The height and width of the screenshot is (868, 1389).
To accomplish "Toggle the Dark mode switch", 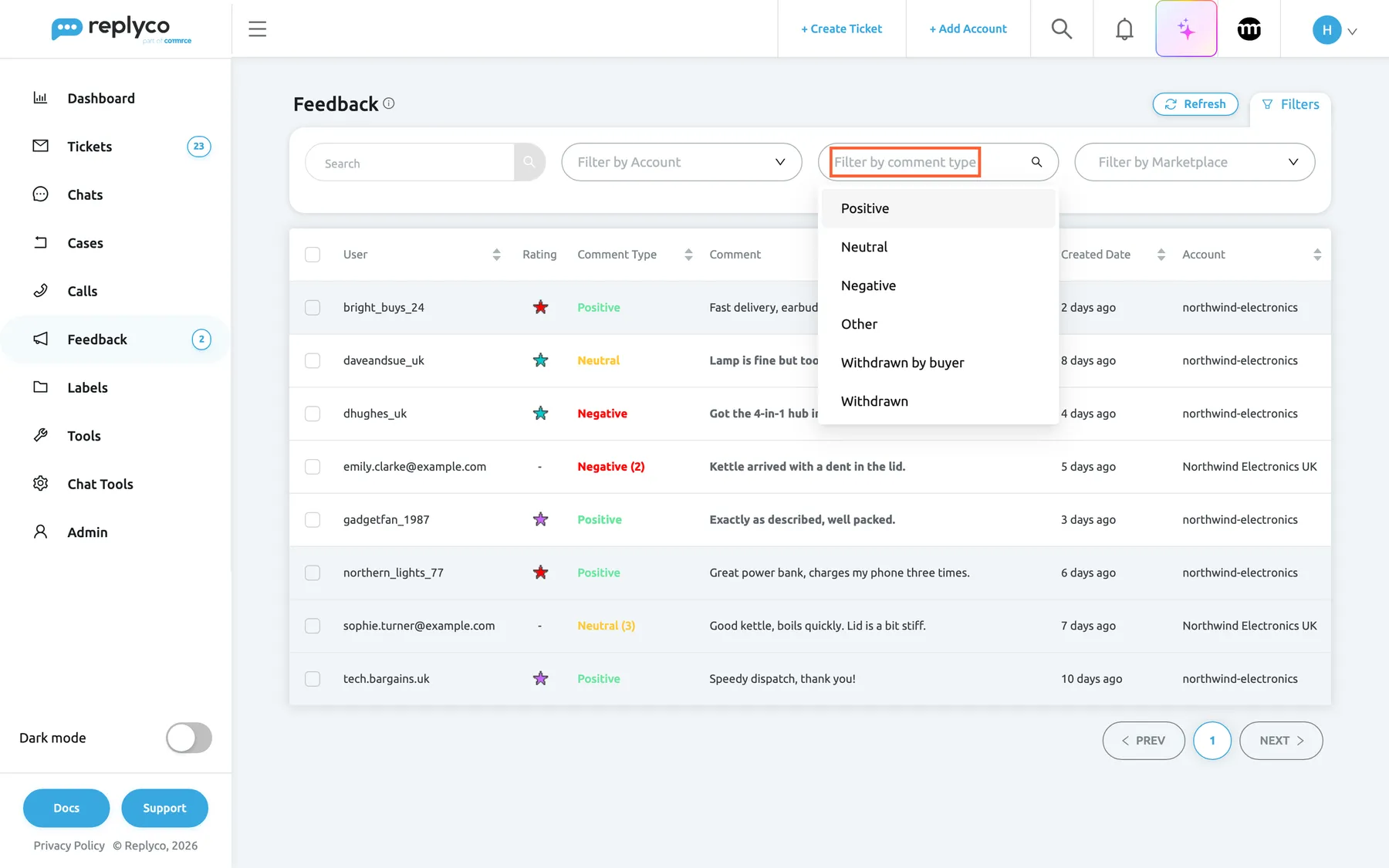I will coord(189,738).
